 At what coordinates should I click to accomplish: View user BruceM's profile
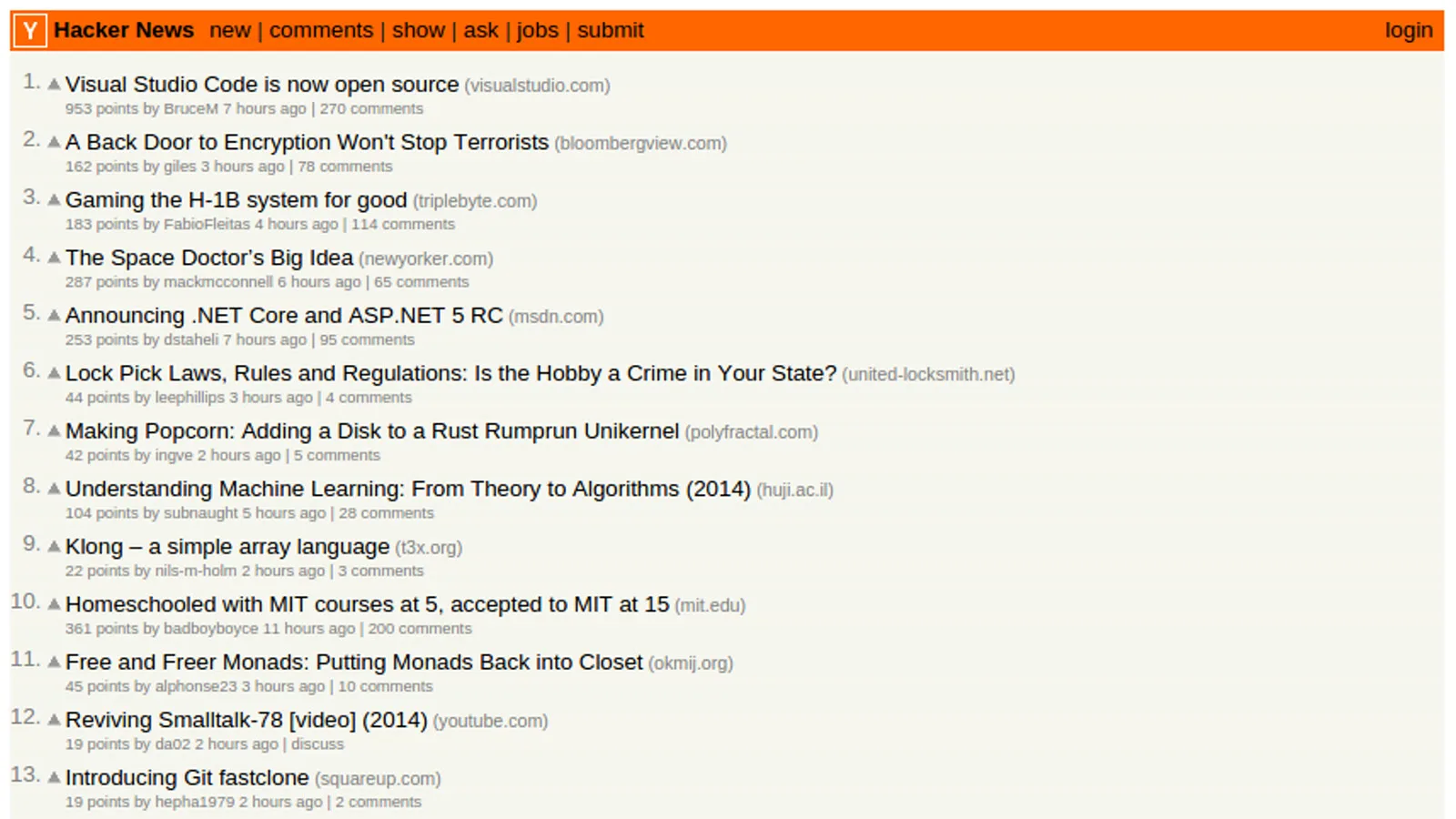pos(191,109)
